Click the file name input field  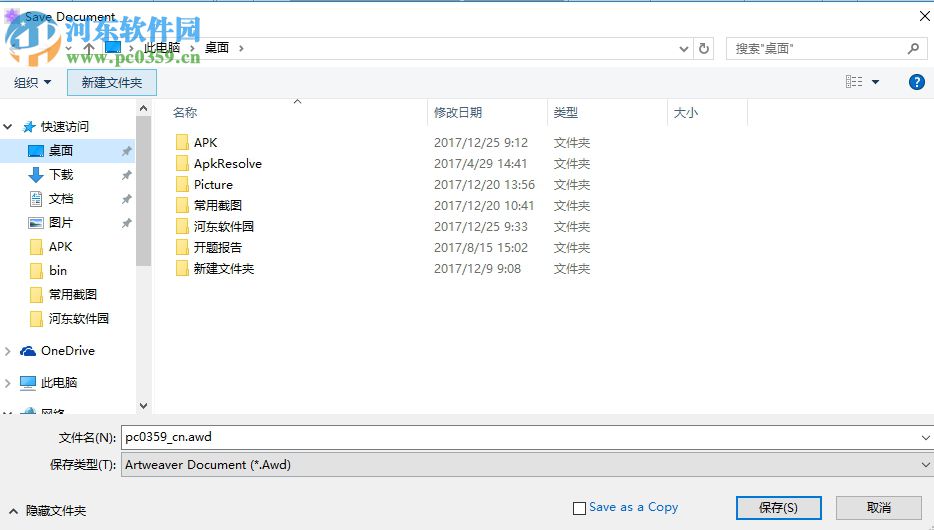pos(518,437)
